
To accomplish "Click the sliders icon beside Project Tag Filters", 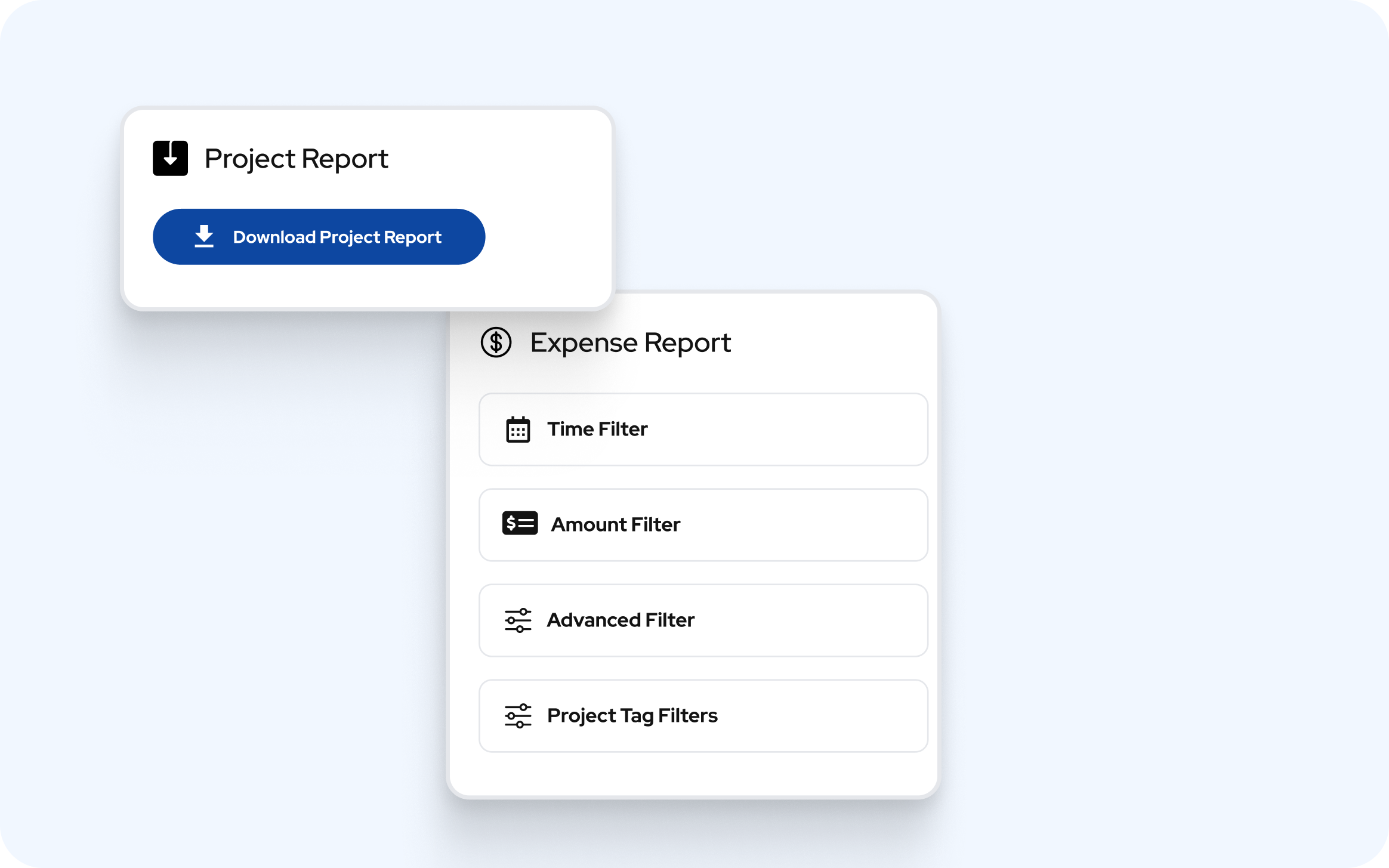I will [518, 716].
